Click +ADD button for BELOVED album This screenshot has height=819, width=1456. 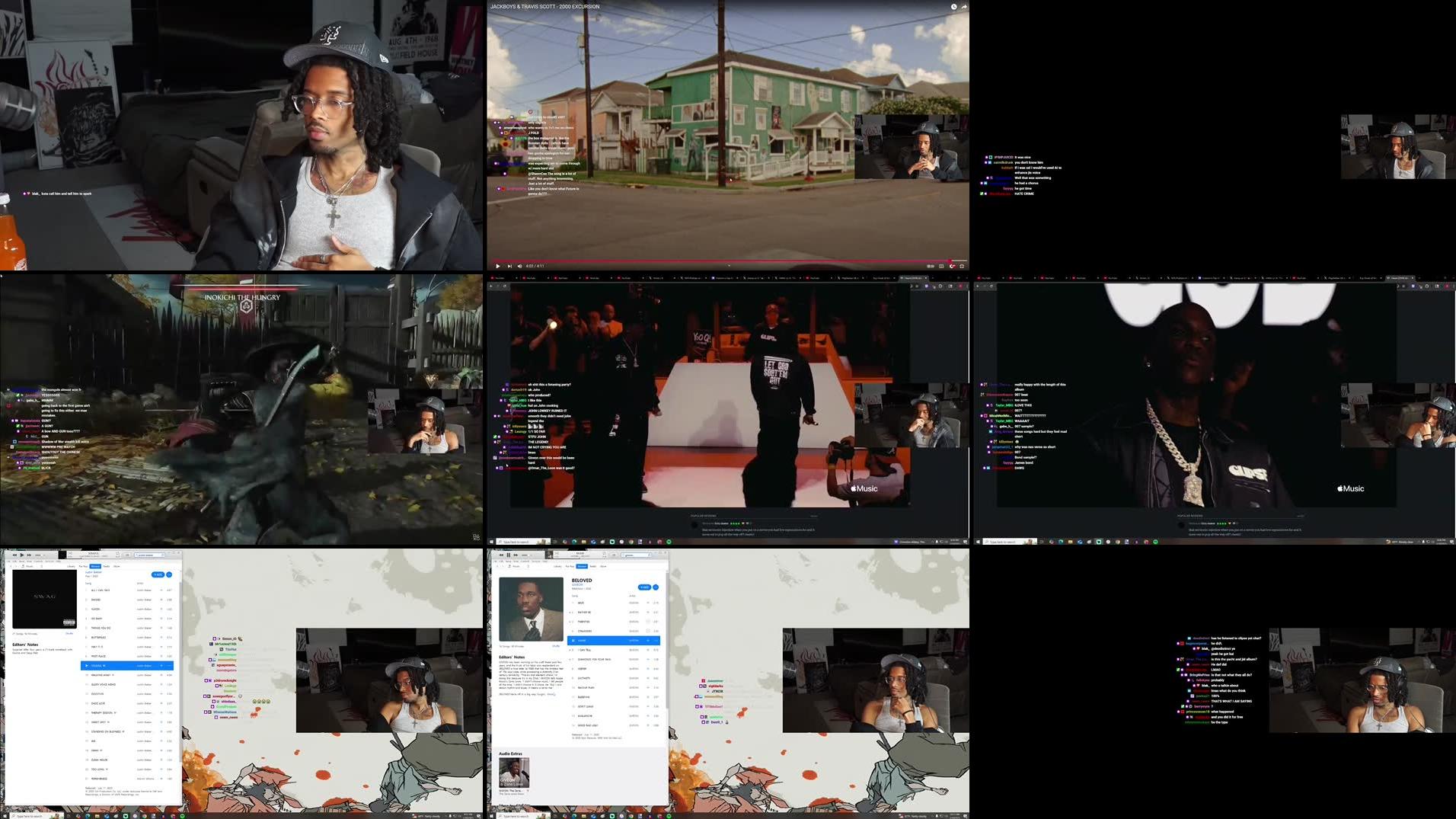[x=644, y=587]
